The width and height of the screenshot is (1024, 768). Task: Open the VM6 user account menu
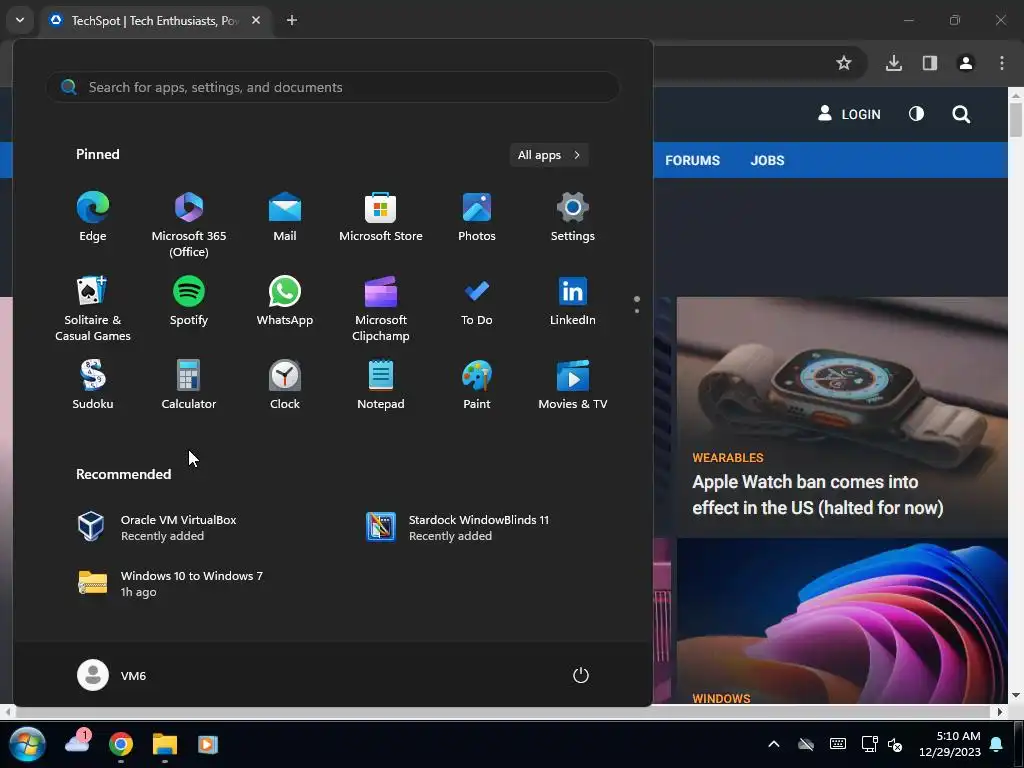point(112,675)
